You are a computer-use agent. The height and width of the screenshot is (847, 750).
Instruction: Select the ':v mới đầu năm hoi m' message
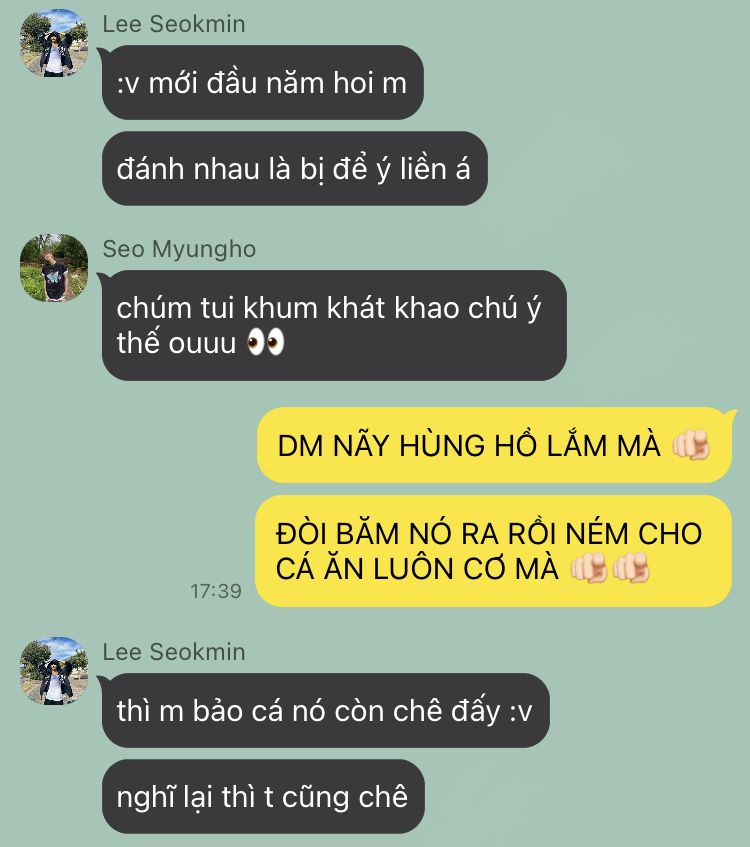(263, 83)
